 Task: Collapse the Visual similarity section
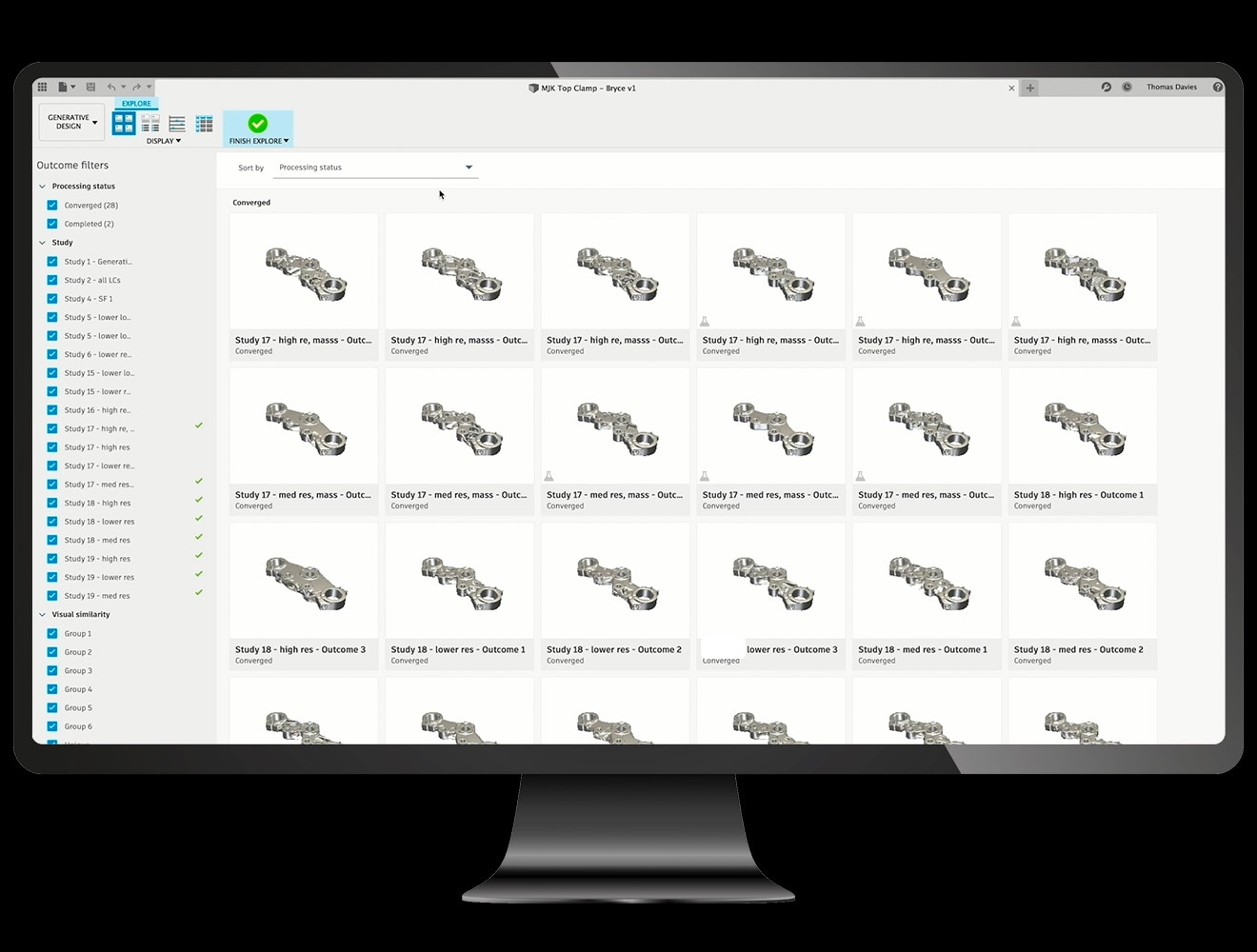pyautogui.click(x=43, y=614)
